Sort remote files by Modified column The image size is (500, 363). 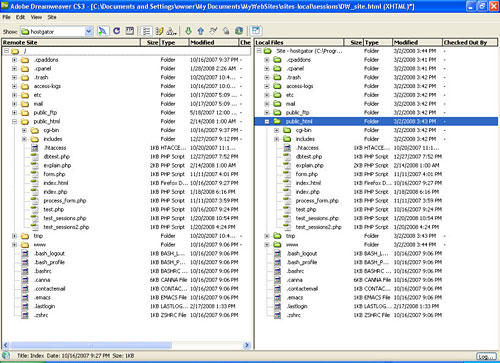click(x=214, y=42)
